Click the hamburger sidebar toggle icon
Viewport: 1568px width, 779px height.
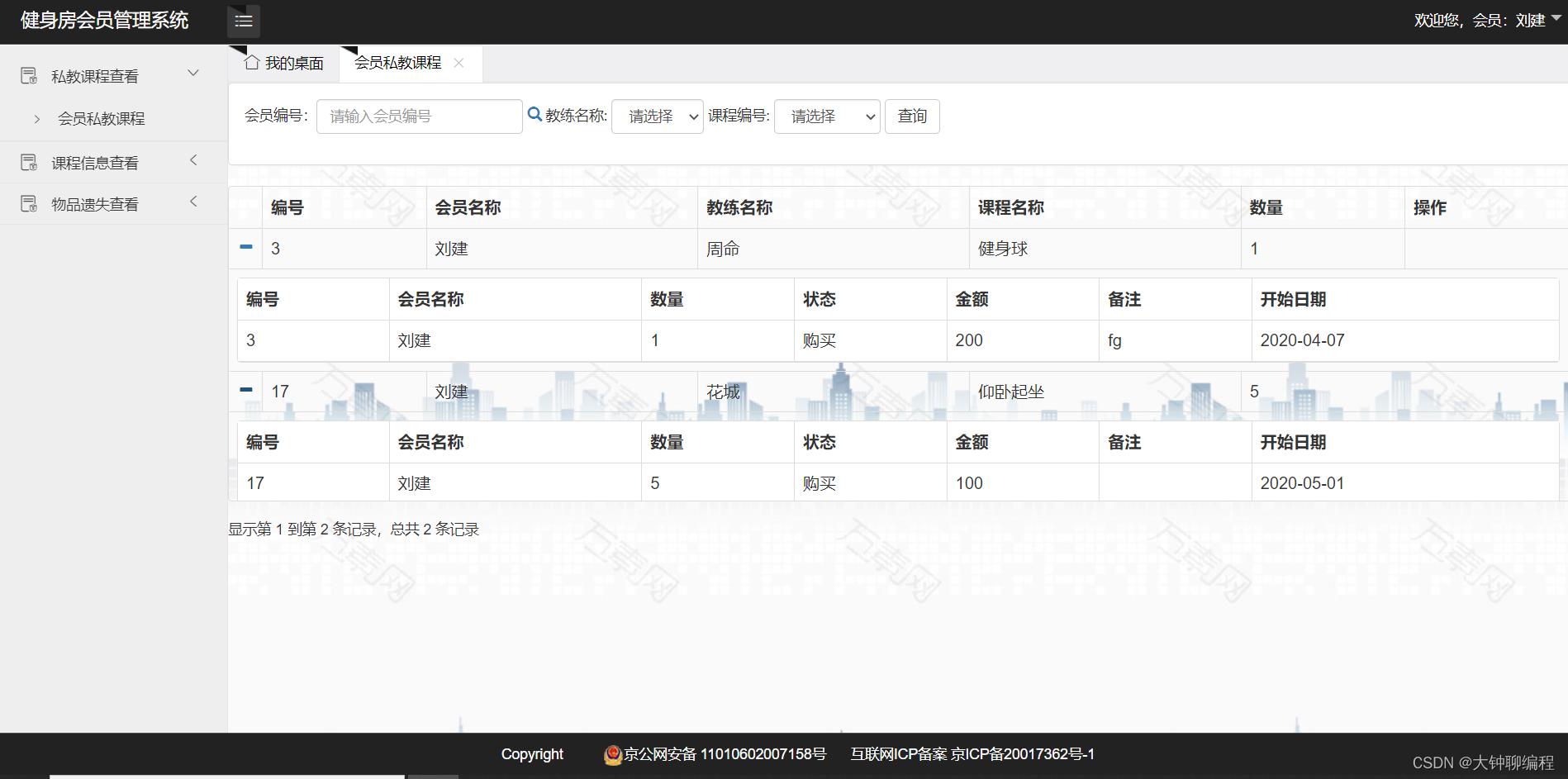point(243,21)
